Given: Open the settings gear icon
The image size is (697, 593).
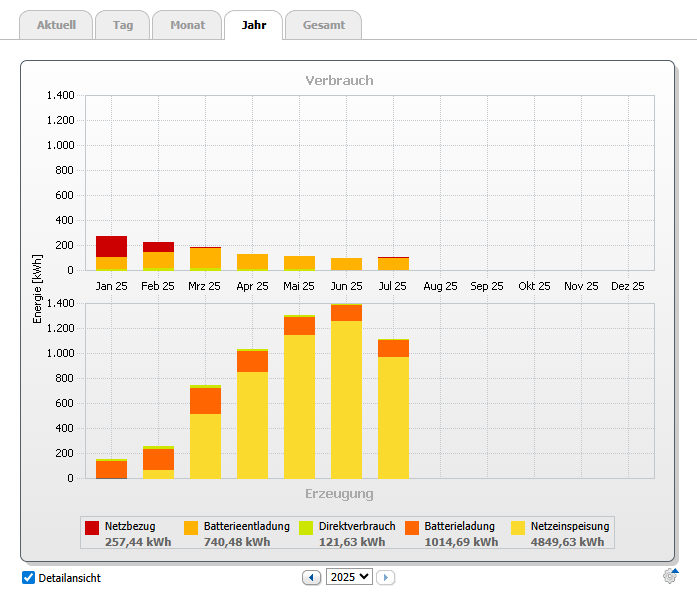Looking at the screenshot, I should (670, 576).
